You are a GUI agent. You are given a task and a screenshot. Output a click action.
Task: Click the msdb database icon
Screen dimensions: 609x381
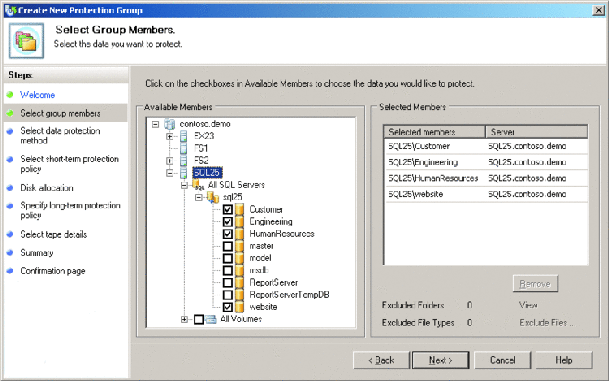pyautogui.click(x=240, y=270)
